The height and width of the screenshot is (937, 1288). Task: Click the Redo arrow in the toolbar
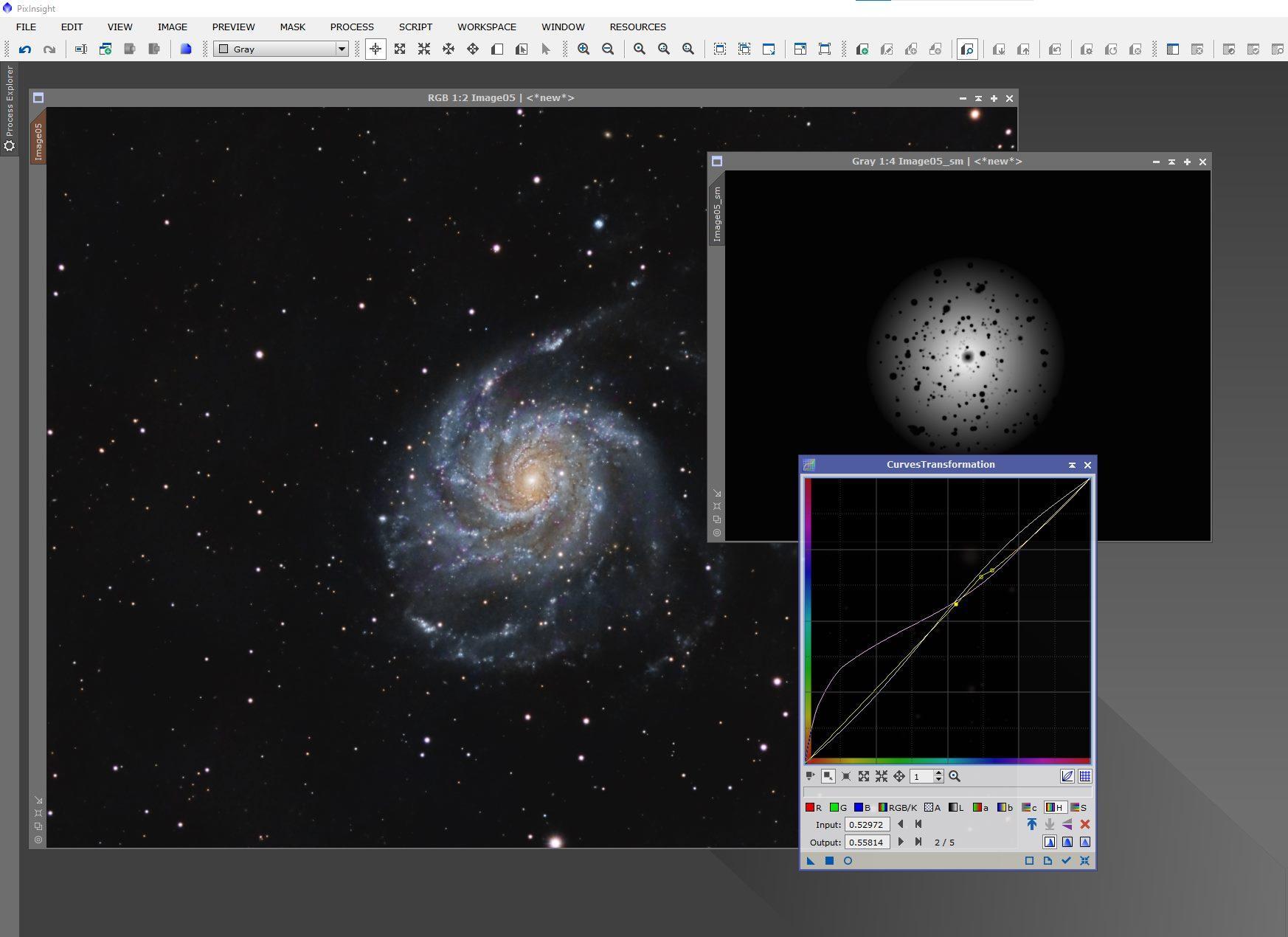(x=49, y=49)
